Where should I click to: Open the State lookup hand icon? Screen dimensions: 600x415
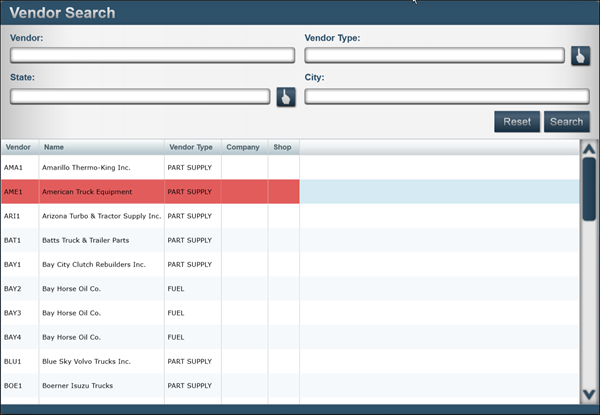tap(286, 97)
